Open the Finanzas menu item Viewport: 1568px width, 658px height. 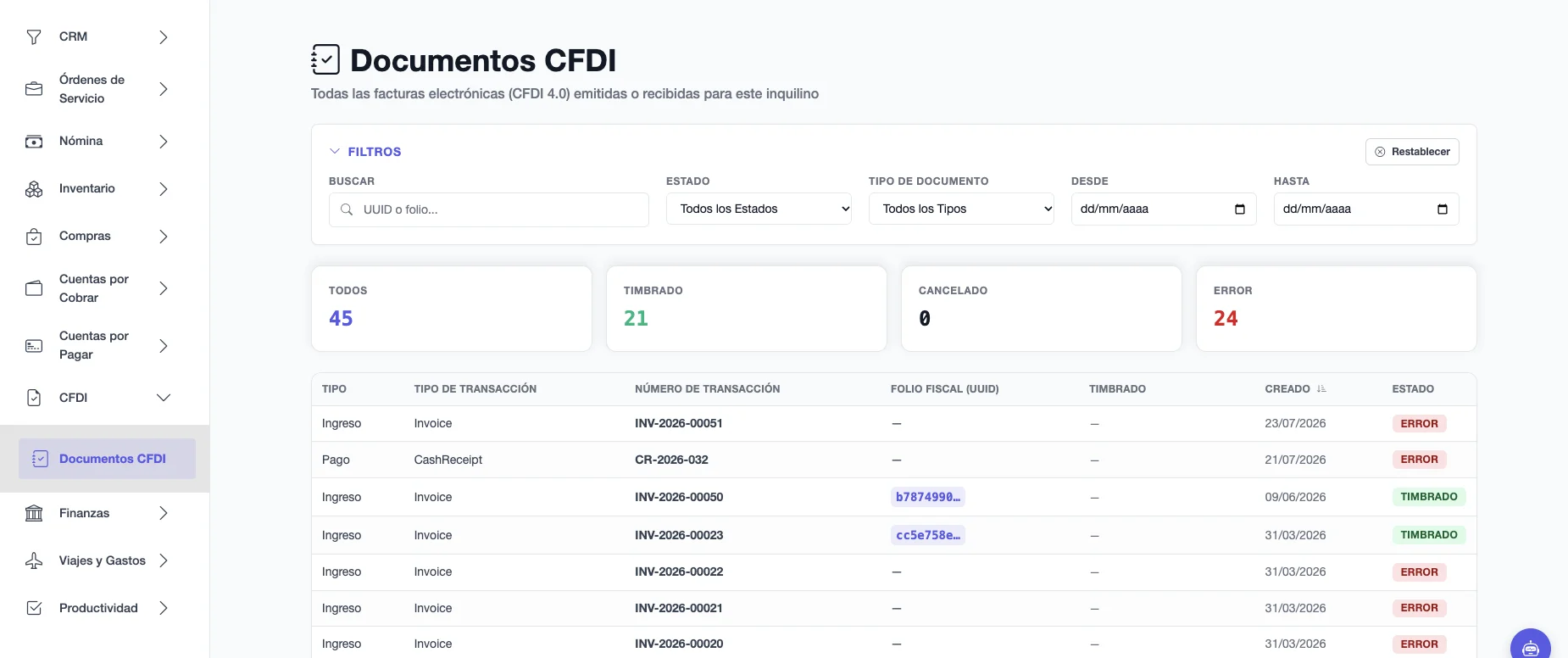coord(97,513)
